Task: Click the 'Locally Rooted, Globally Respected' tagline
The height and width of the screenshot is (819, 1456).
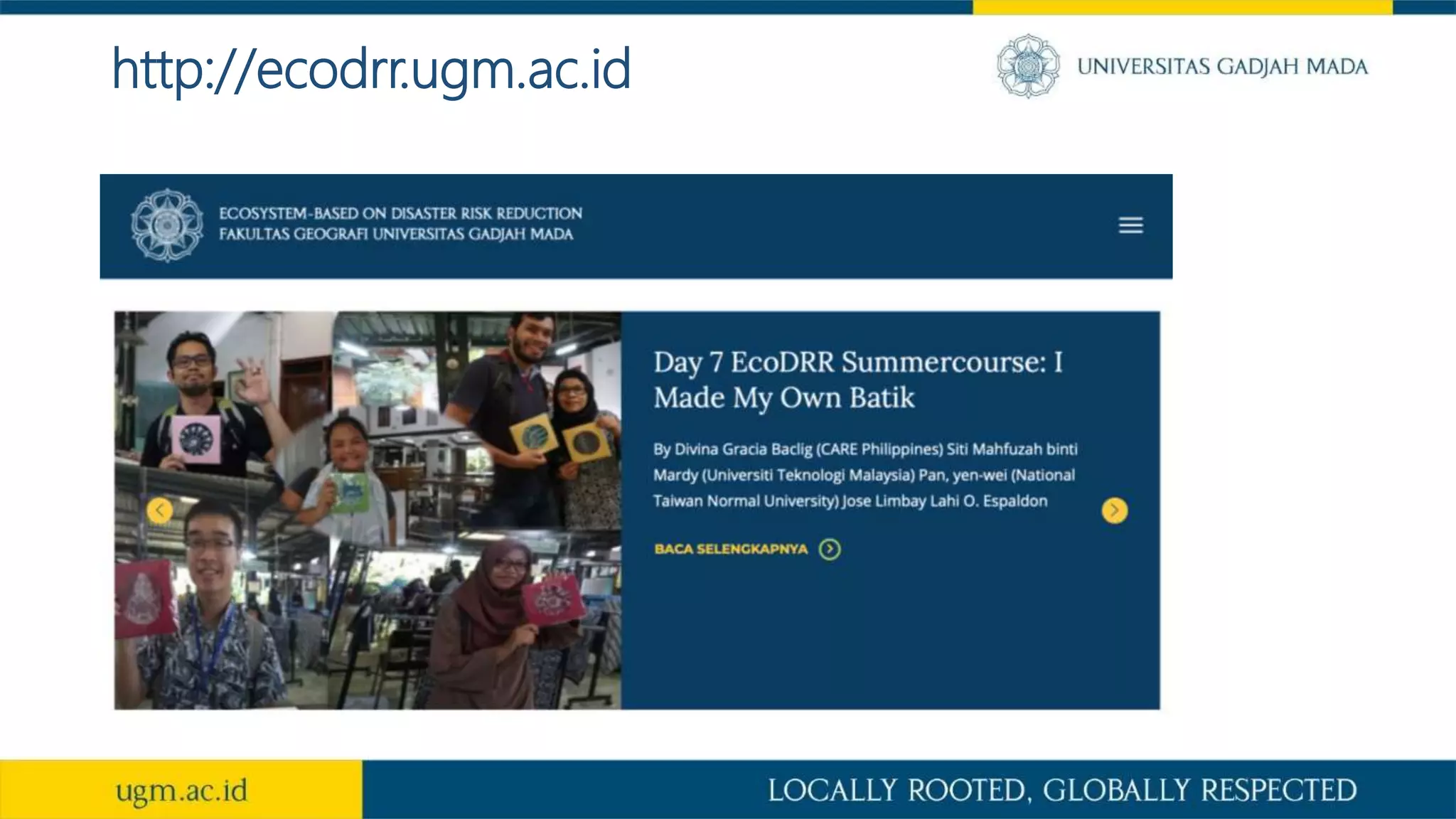Action: point(1062,791)
